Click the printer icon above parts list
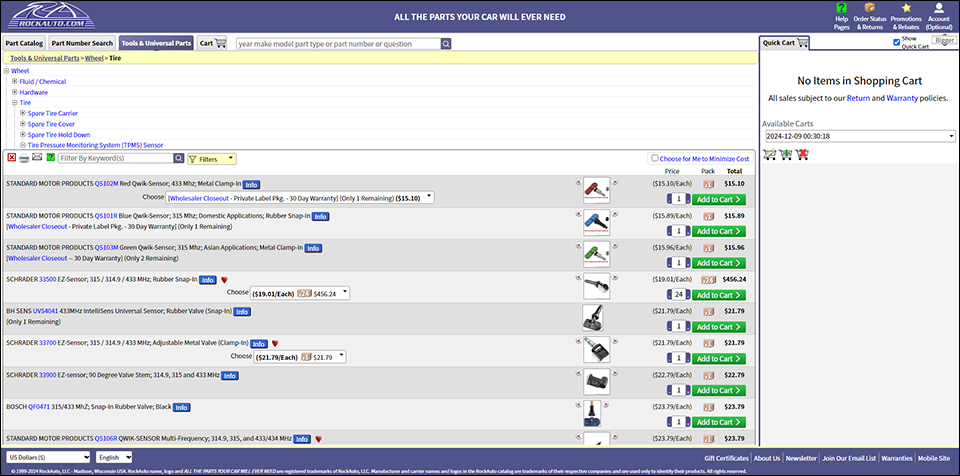This screenshot has height=476, width=960. tap(24, 158)
